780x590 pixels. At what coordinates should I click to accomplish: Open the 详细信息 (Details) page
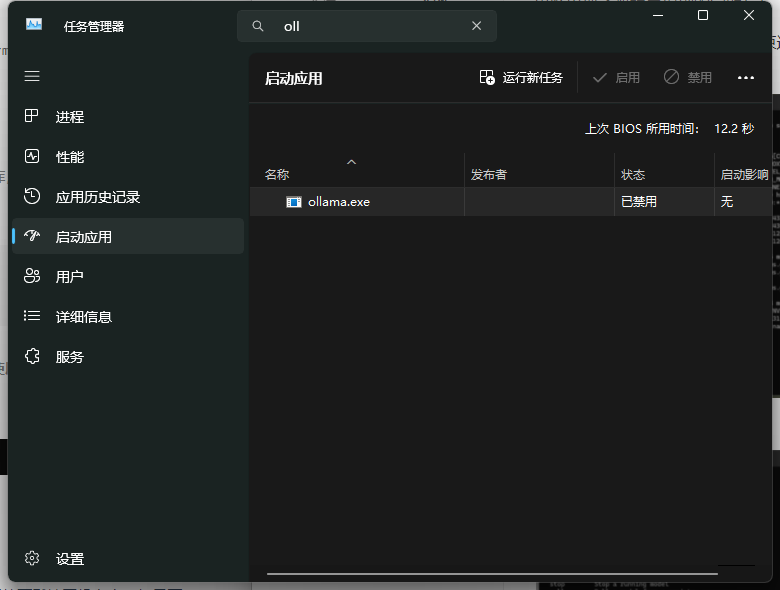84,317
